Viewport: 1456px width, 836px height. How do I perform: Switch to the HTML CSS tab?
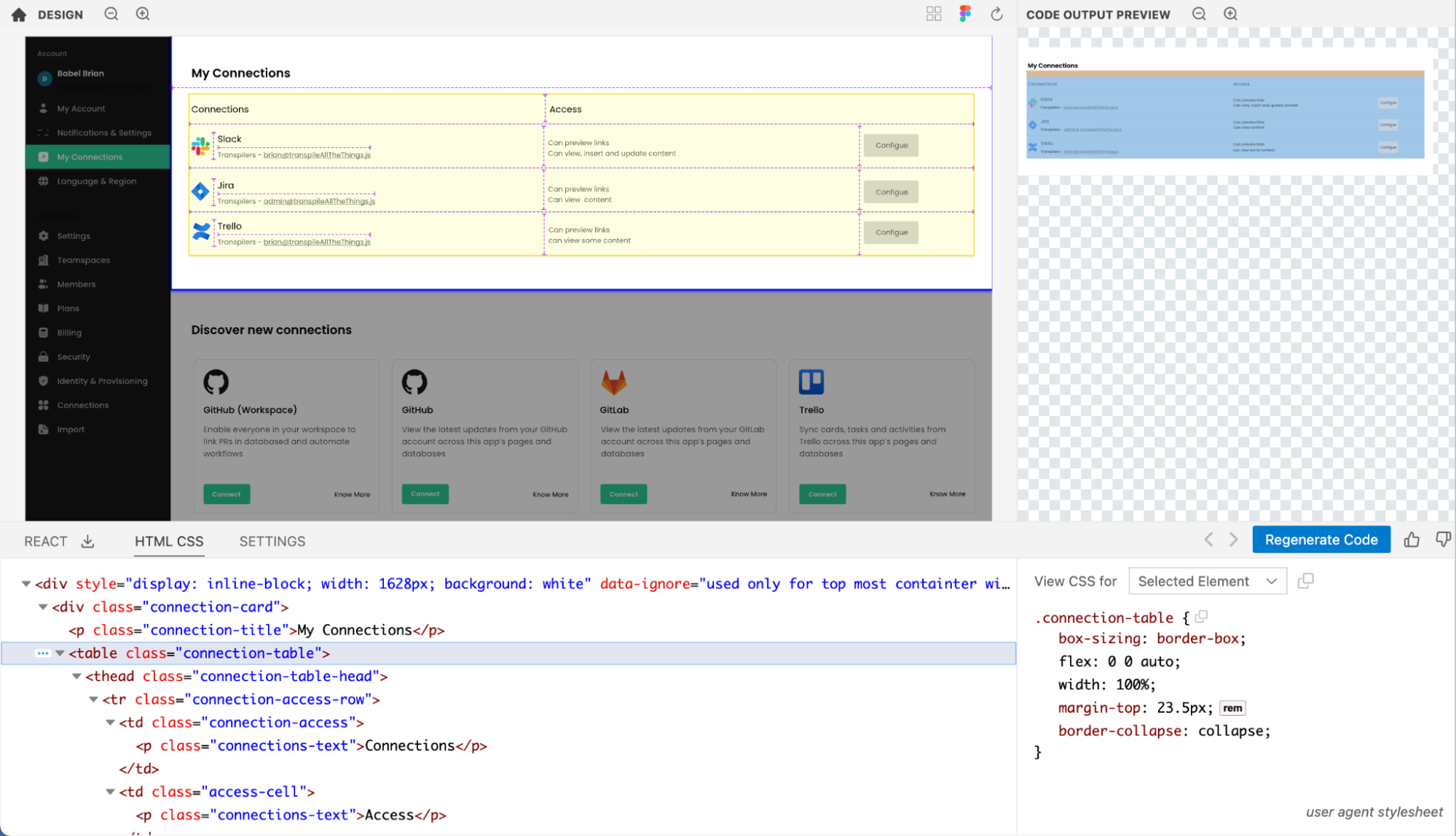169,541
